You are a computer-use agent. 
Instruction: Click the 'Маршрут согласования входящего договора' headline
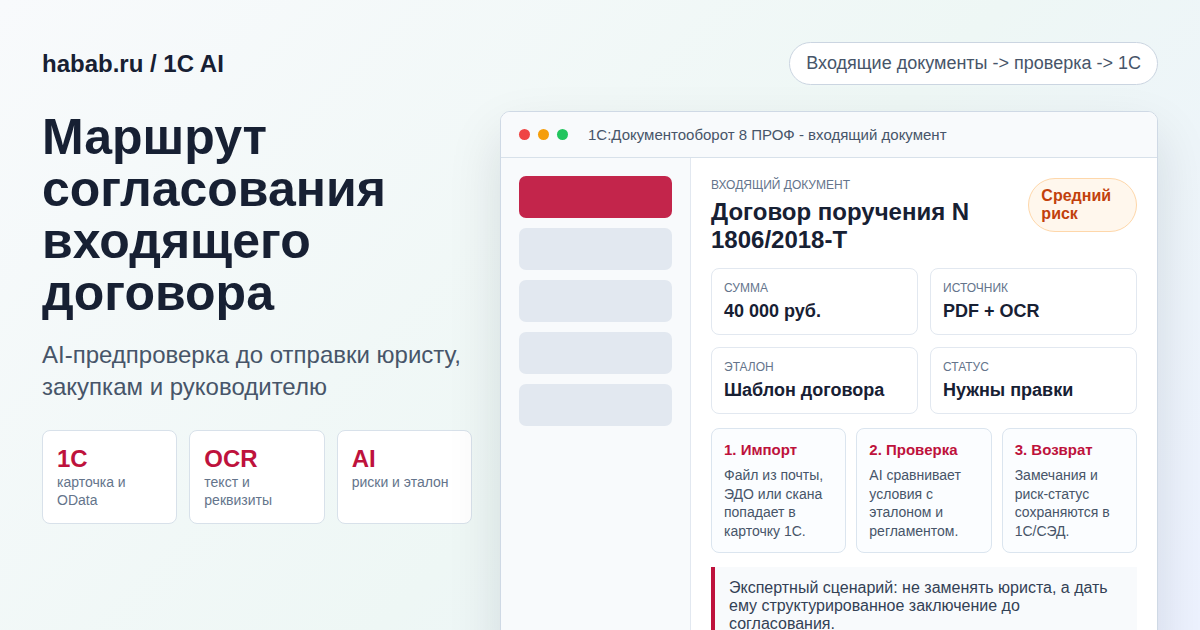coord(214,215)
